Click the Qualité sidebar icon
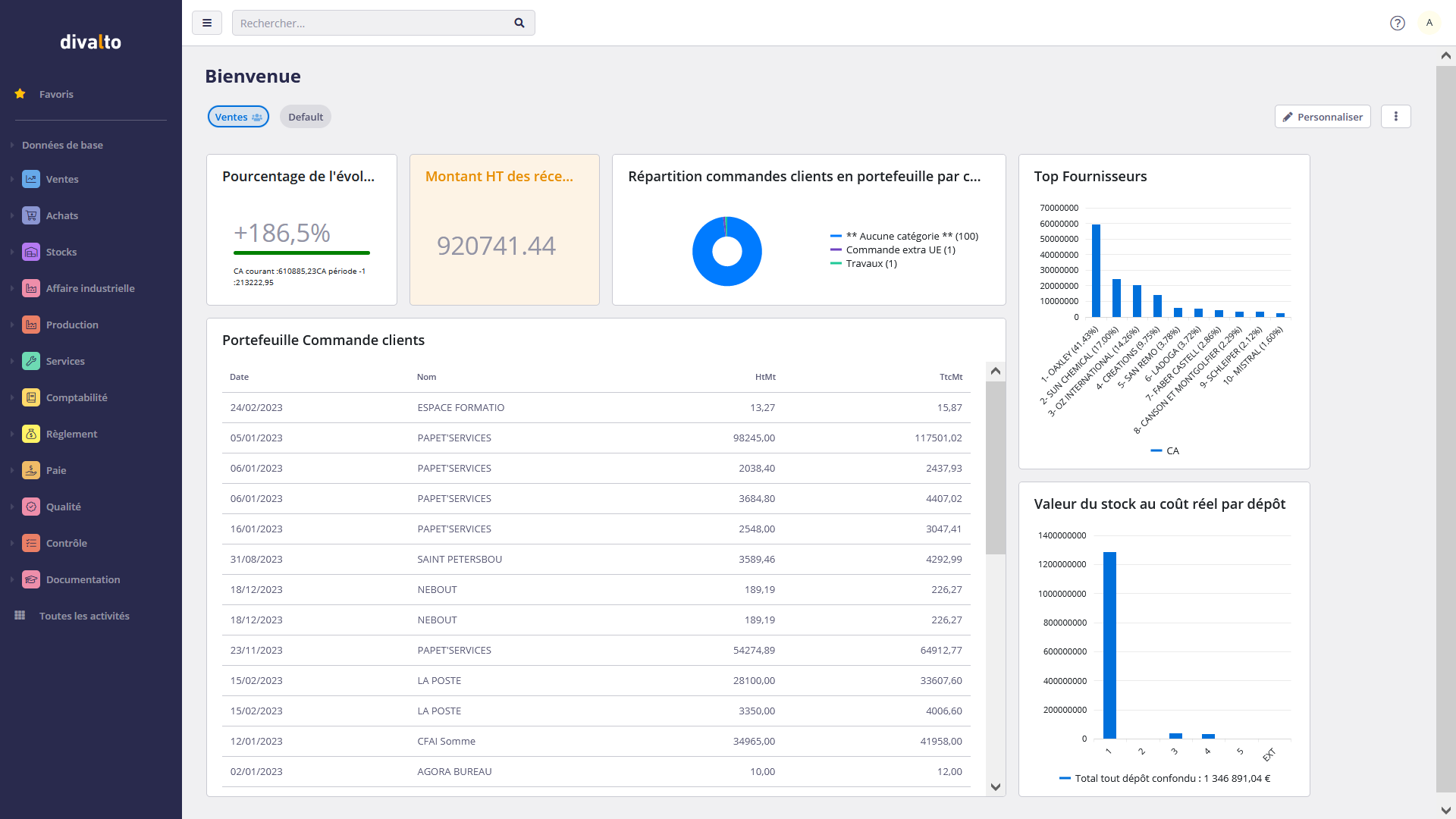The image size is (1456, 819). point(31,506)
